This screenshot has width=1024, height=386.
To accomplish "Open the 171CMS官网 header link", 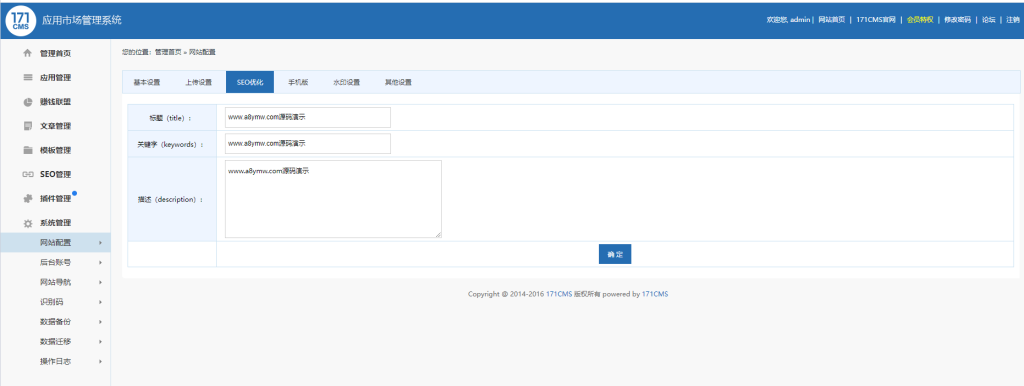I will [875, 20].
